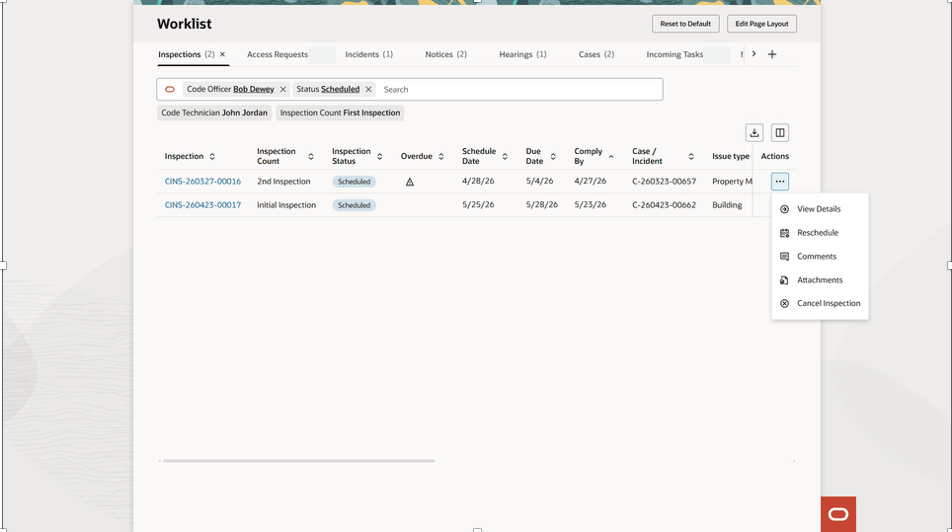952x532 pixels.
Task: Choose Reschedule from actions menu
Action: 820,233
